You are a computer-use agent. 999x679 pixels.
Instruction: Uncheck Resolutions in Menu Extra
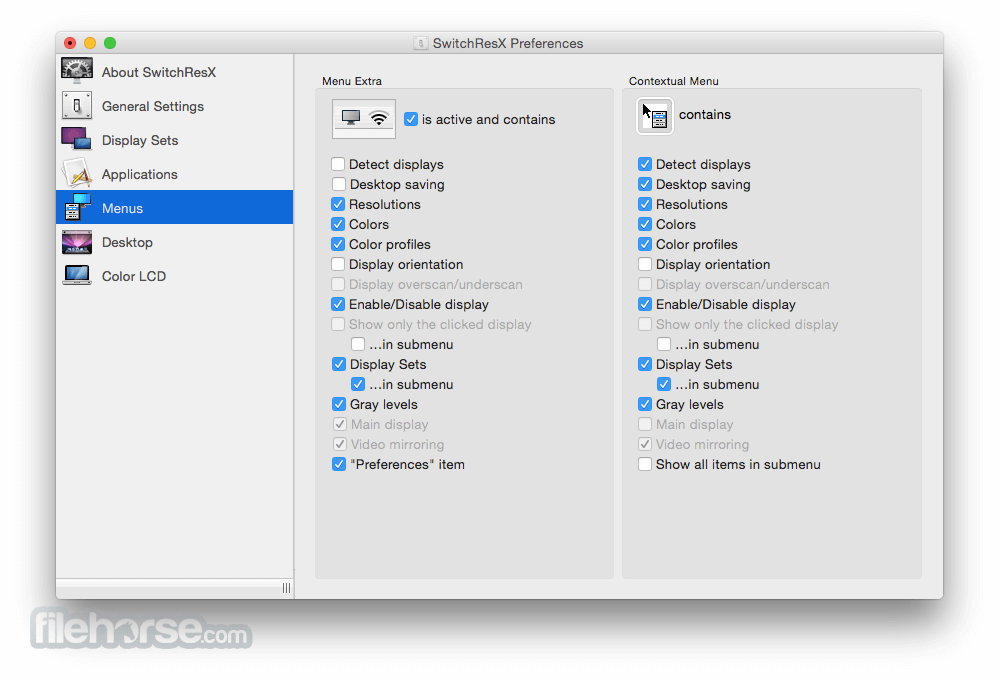pyautogui.click(x=338, y=204)
